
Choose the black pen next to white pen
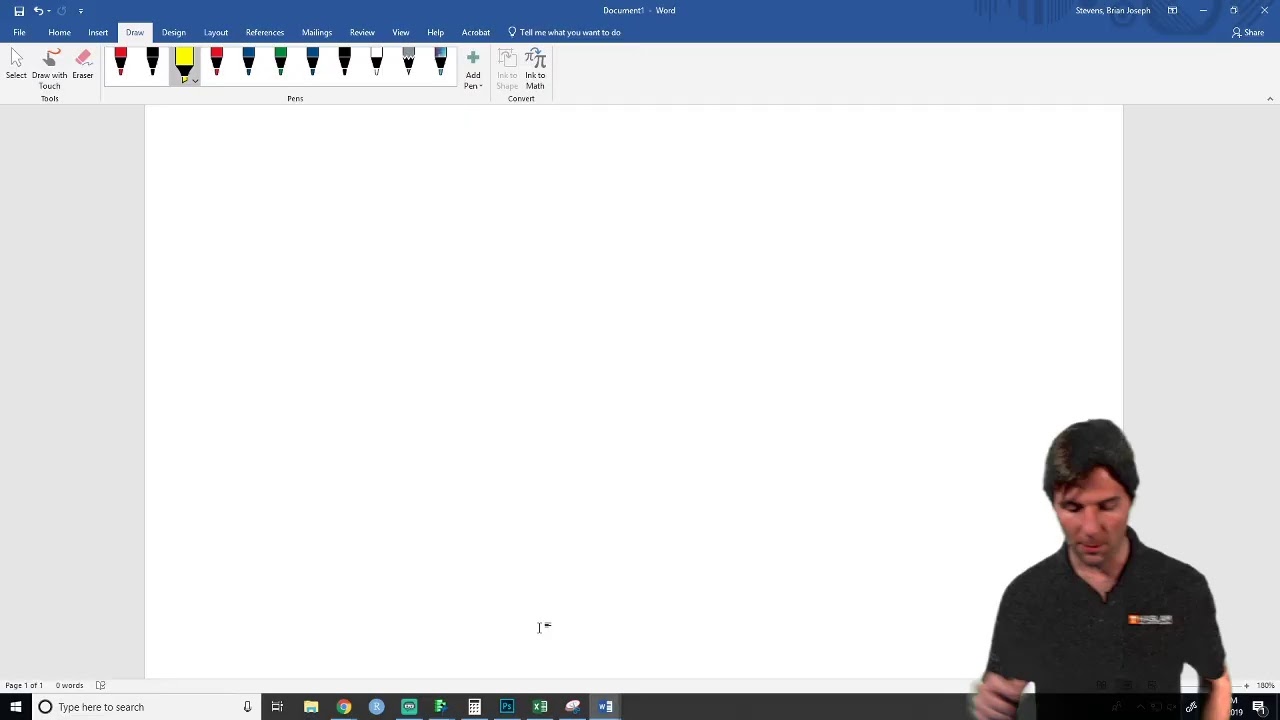(345, 62)
